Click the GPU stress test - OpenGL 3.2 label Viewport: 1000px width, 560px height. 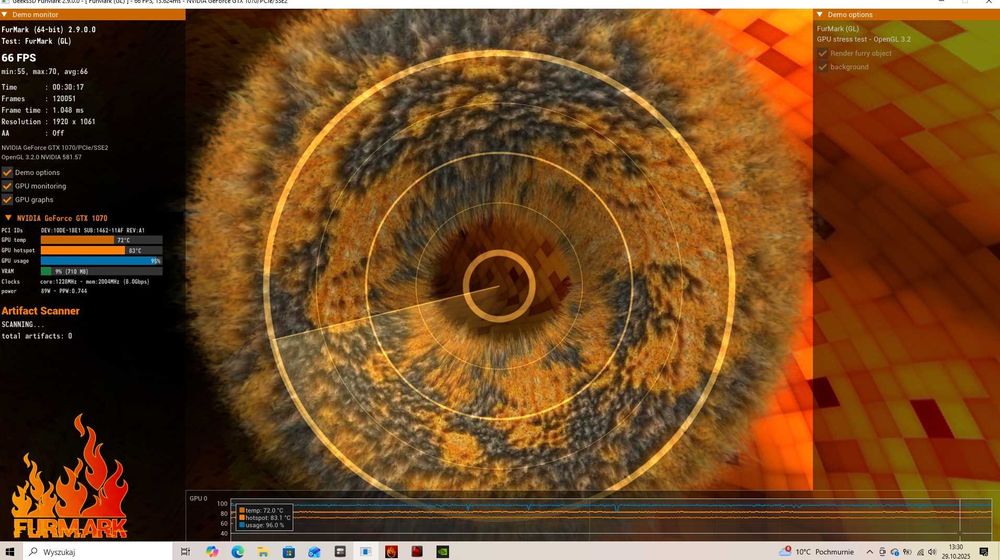[x=864, y=39]
